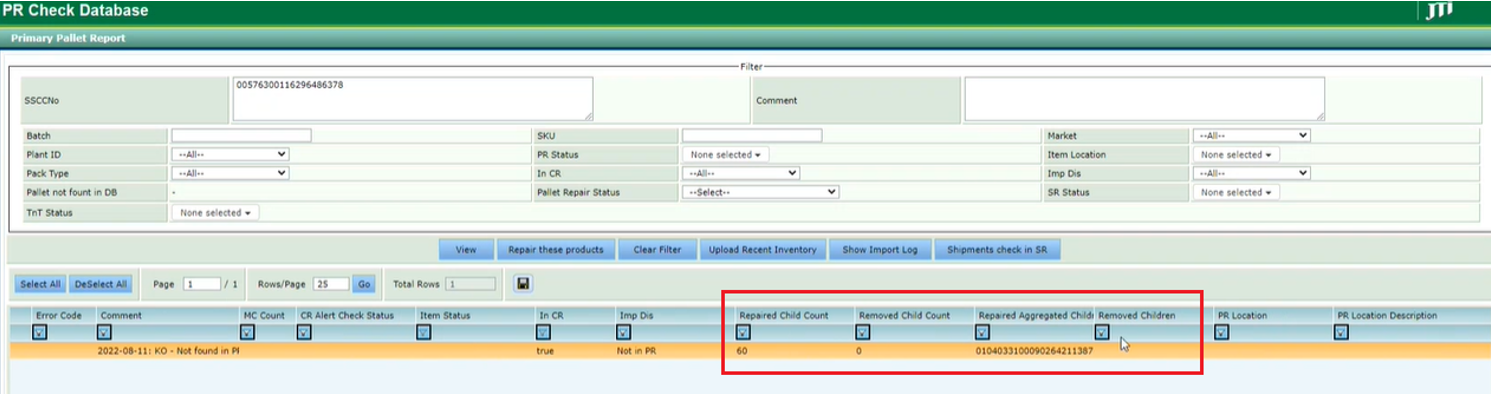
Task: Open filter icon under In CR column
Action: 544,332
